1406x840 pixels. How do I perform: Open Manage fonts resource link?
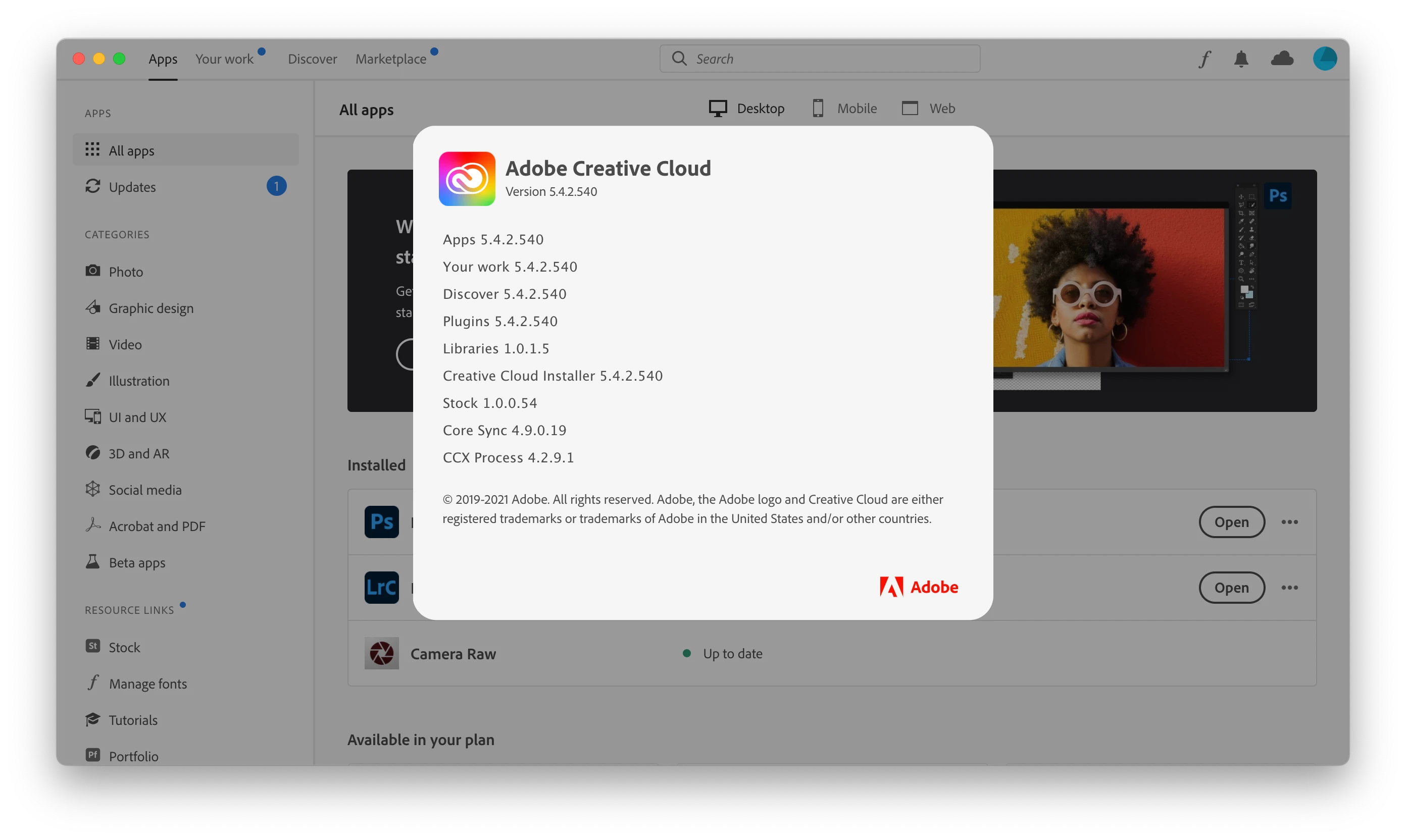pyautogui.click(x=147, y=684)
